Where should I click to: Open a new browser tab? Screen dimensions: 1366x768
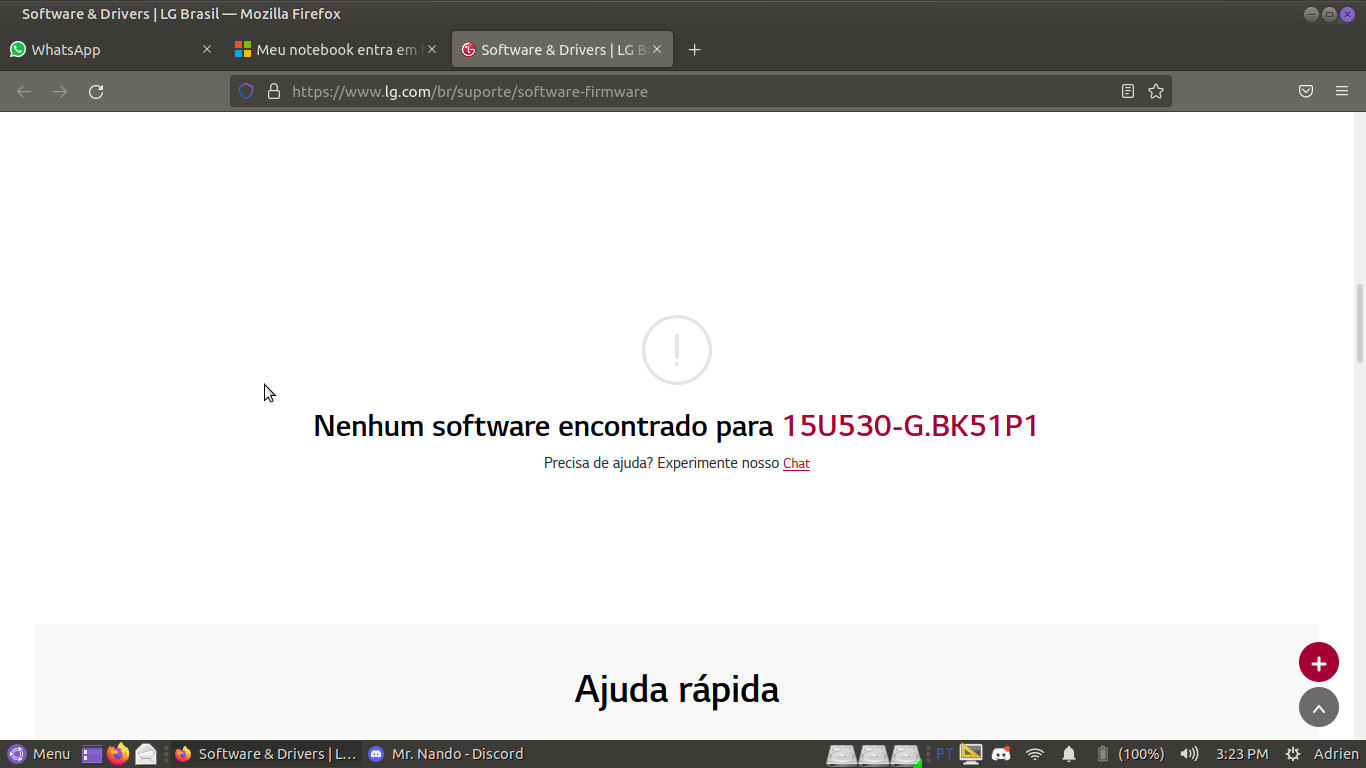pyautogui.click(x=695, y=49)
